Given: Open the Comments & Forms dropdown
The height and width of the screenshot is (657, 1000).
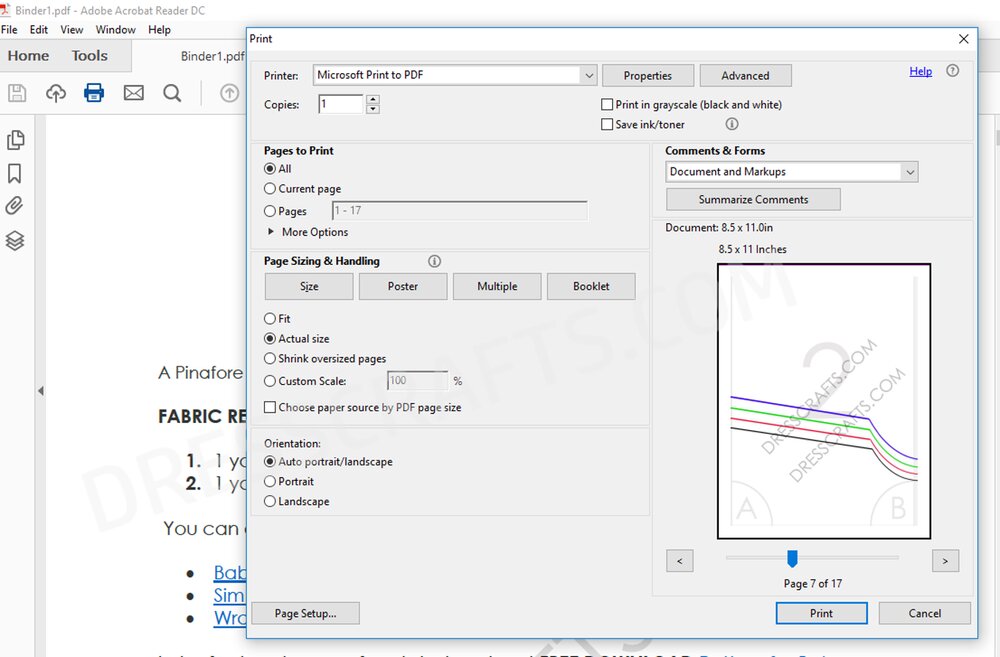Looking at the screenshot, I should [x=909, y=172].
